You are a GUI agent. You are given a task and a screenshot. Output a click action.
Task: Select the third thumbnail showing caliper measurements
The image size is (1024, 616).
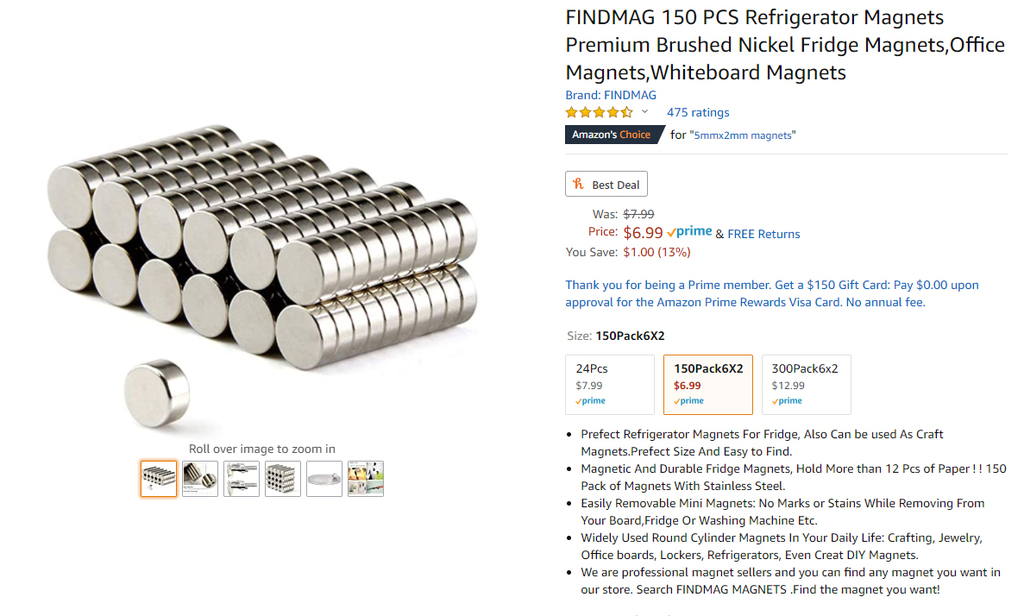pos(242,479)
